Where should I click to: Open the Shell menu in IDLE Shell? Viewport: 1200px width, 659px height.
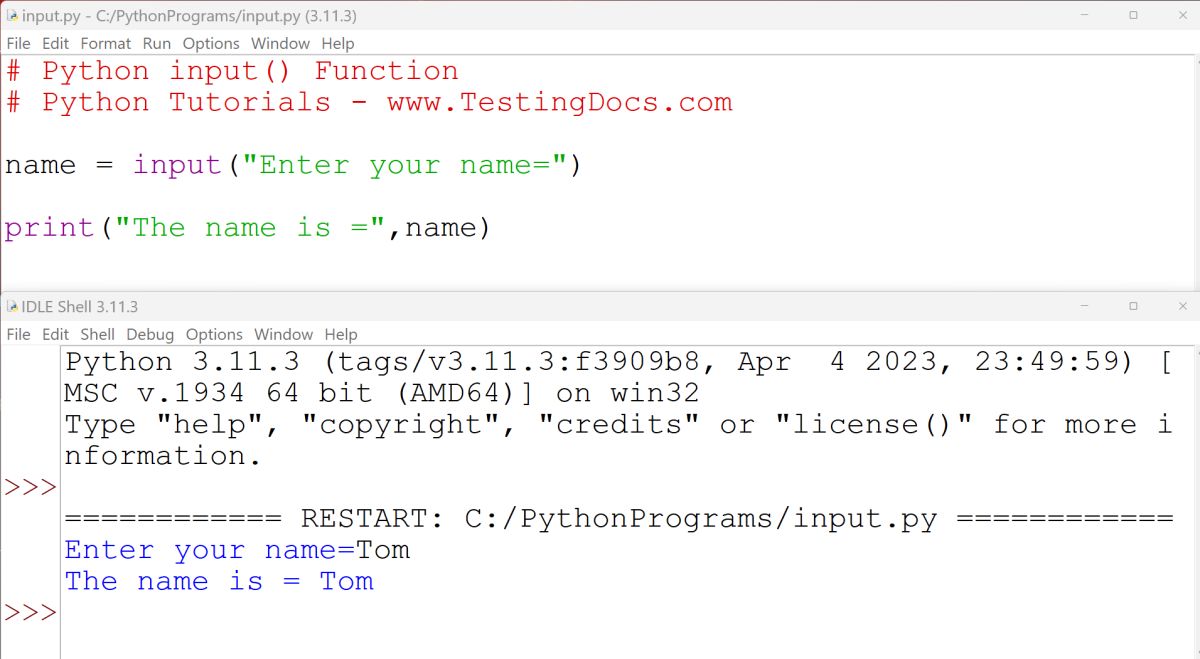click(x=97, y=334)
